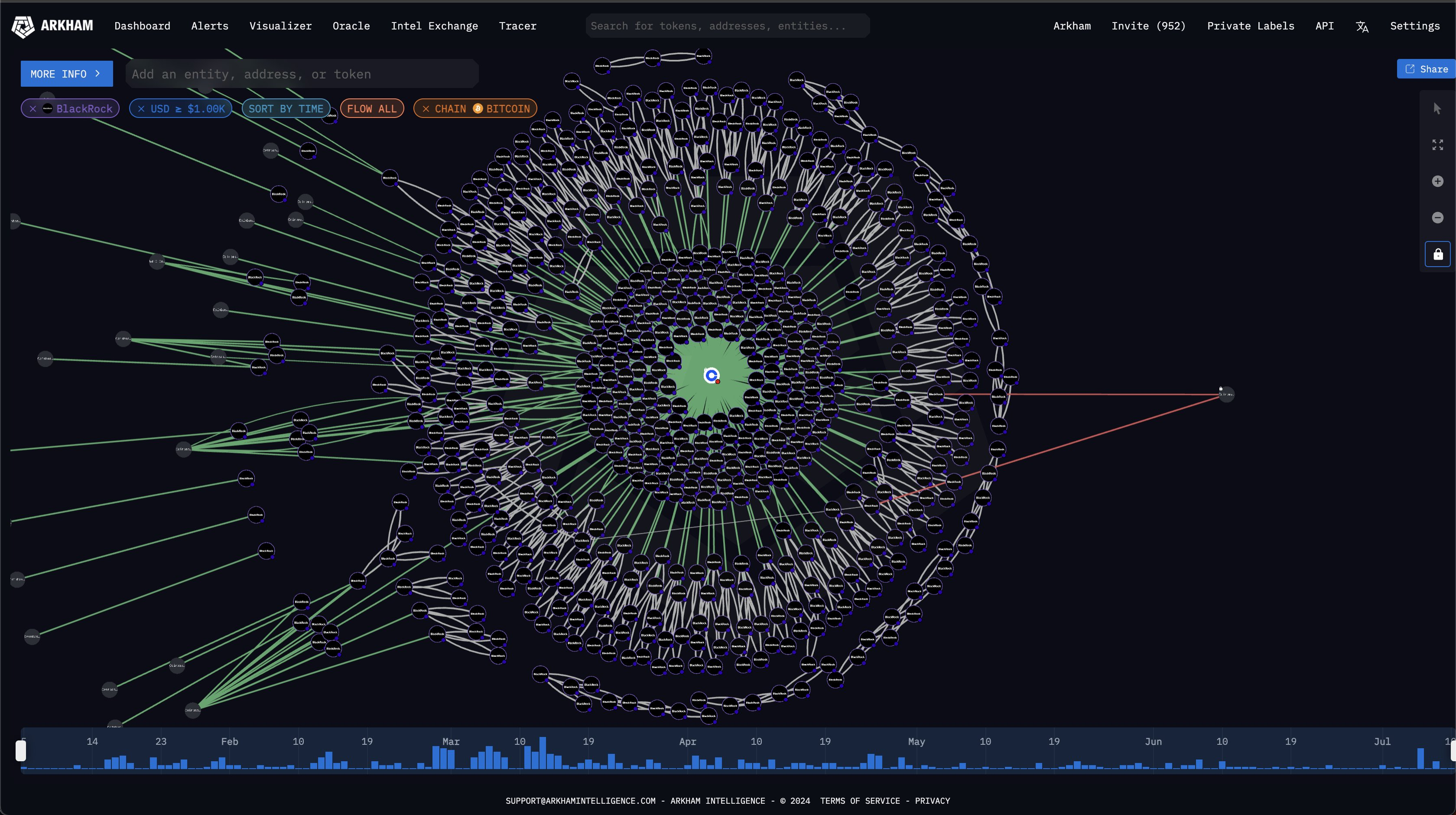The image size is (1456, 815).
Task: Grab the left timeline range handle
Action: 21,750
